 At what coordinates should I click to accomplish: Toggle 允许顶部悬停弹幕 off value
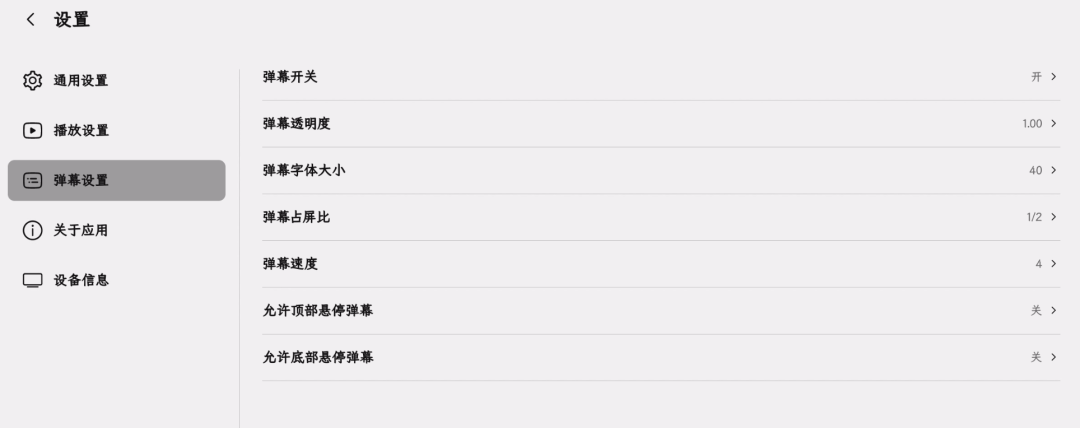[1043, 311]
